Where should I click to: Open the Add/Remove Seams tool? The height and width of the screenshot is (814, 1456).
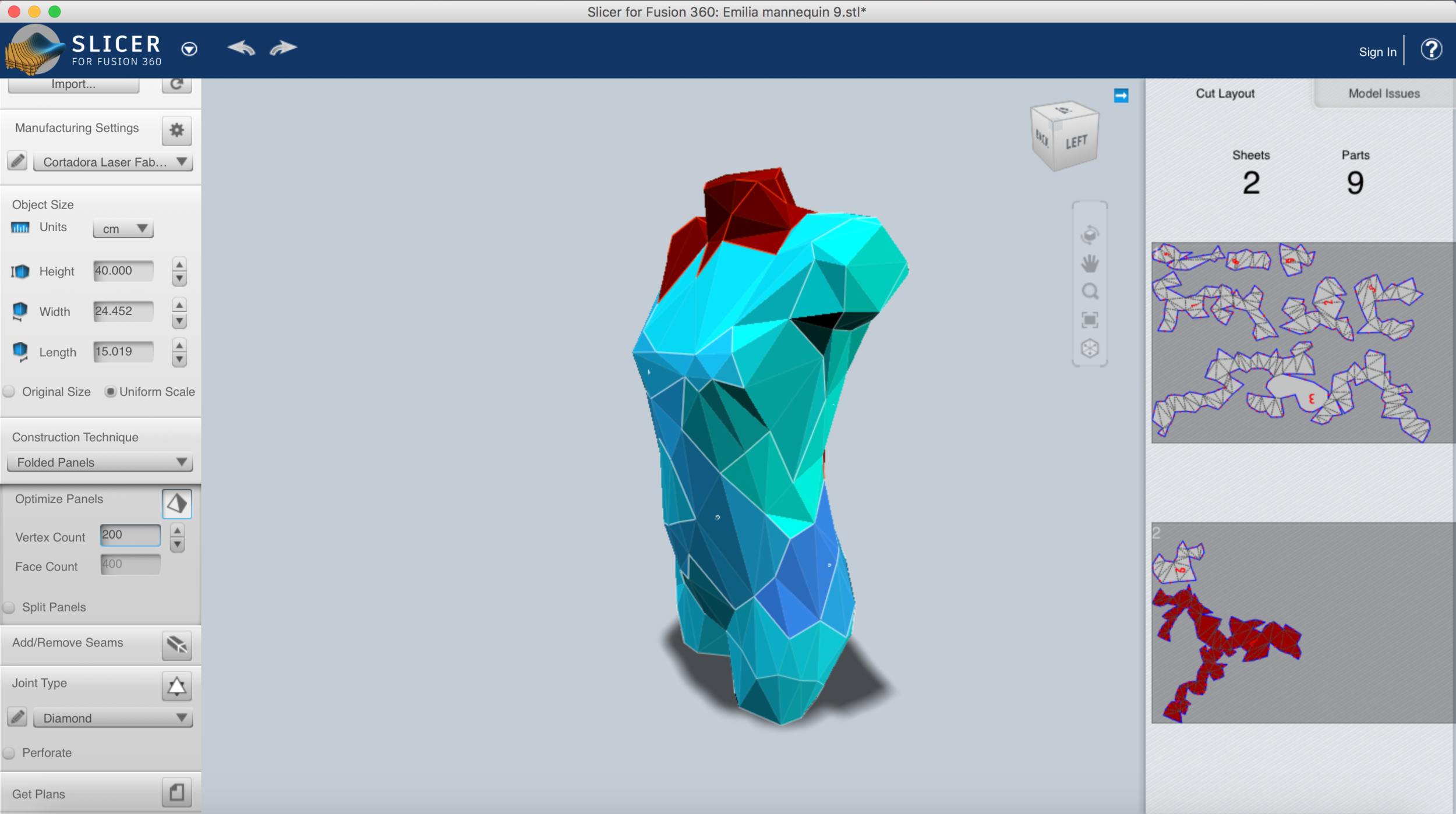pos(176,645)
